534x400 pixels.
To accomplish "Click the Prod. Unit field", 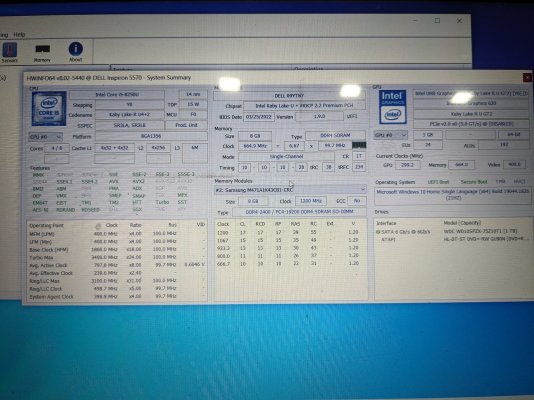I will point(186,125).
